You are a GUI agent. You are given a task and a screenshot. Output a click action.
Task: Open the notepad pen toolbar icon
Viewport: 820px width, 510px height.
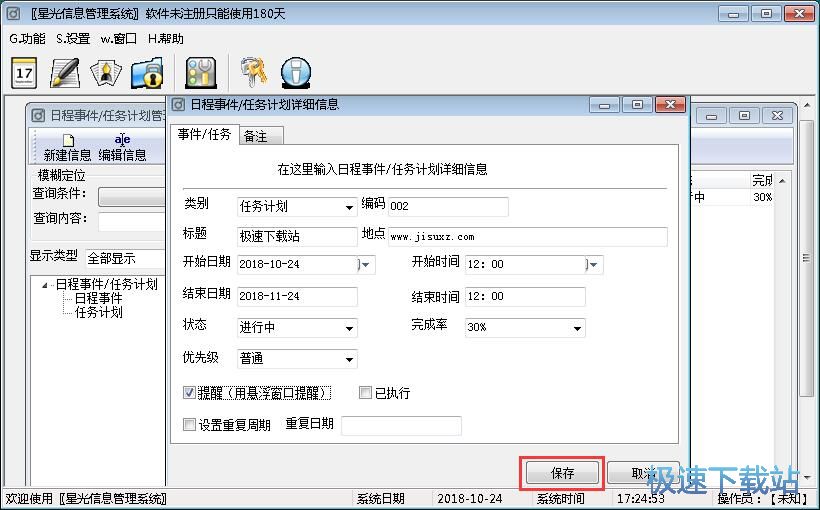[65, 73]
